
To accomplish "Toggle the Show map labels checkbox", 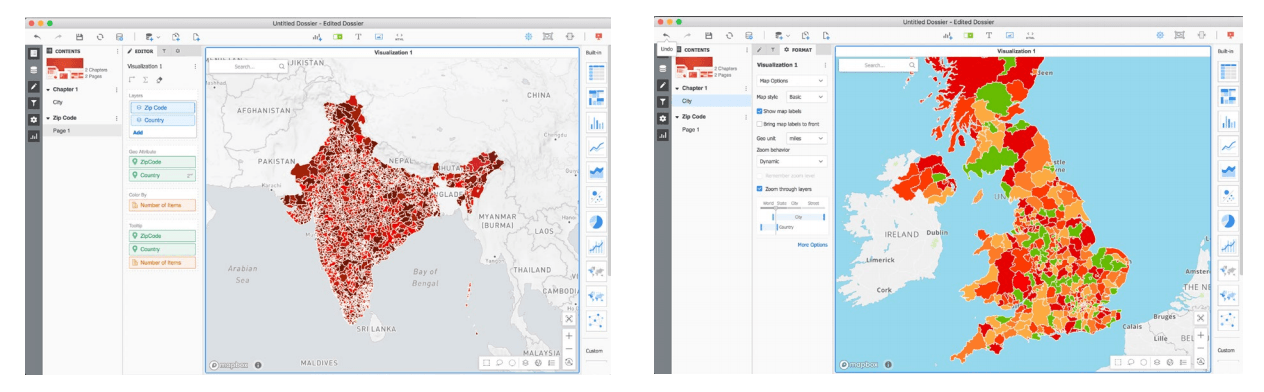I will tap(759, 110).
